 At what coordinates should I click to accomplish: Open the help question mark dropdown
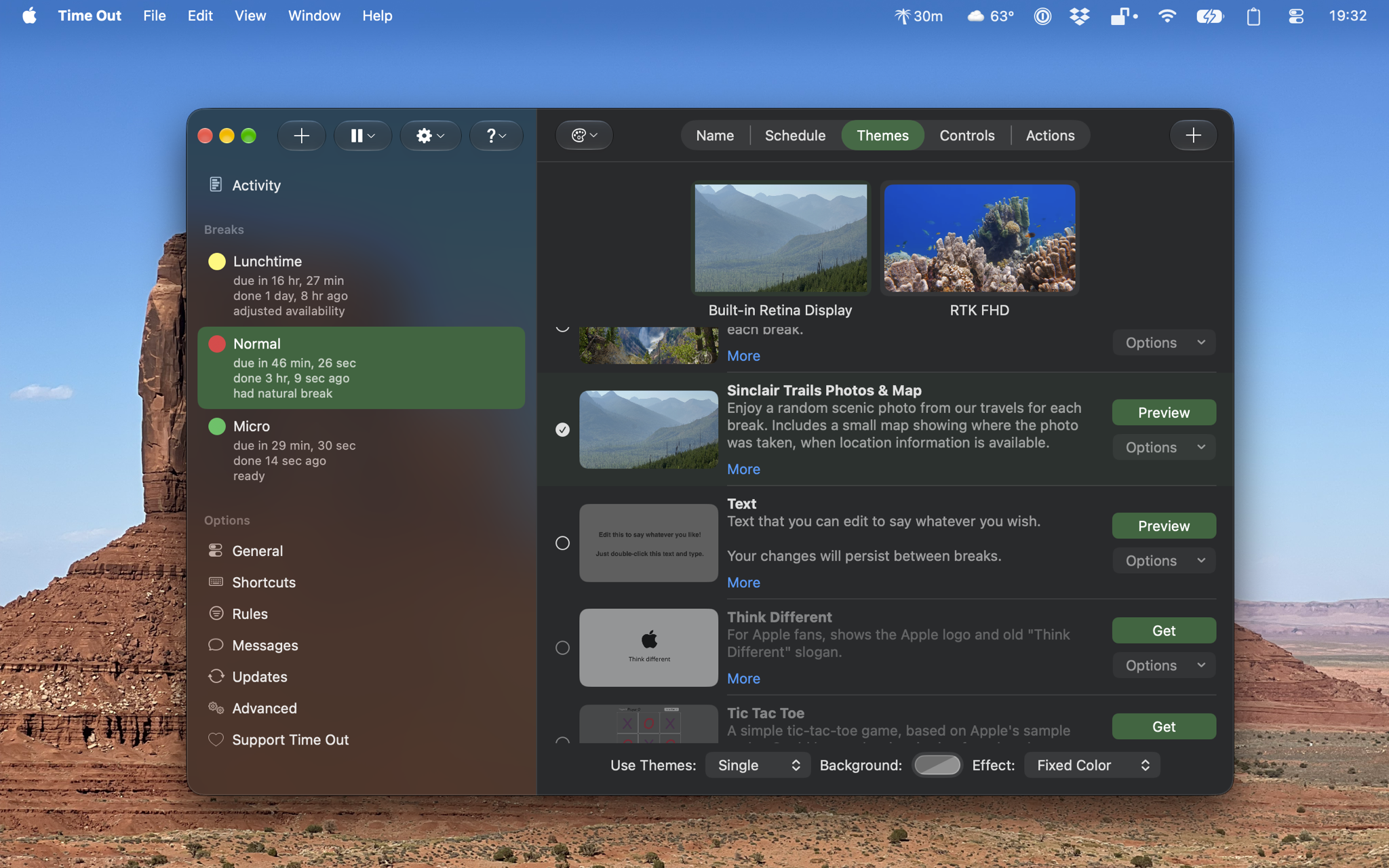click(496, 136)
